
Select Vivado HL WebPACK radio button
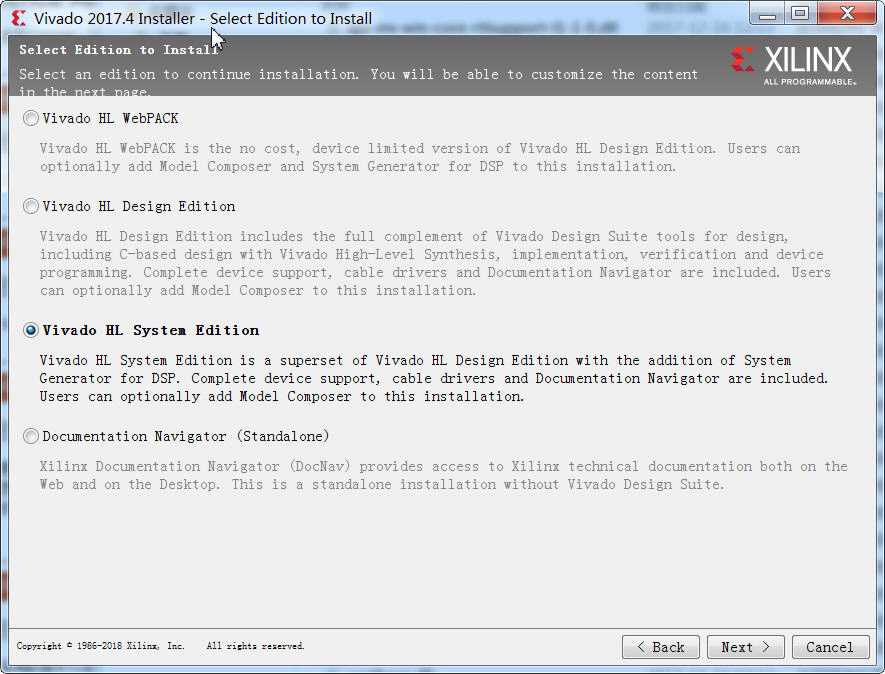(x=31, y=118)
